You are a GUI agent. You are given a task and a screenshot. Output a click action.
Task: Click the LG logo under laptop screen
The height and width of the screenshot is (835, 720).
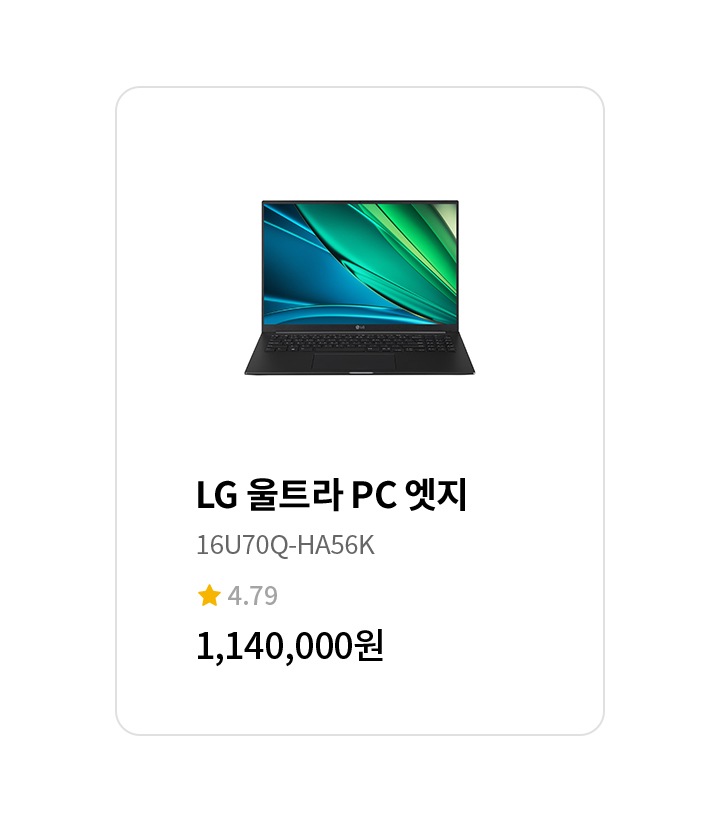pyautogui.click(x=360, y=327)
